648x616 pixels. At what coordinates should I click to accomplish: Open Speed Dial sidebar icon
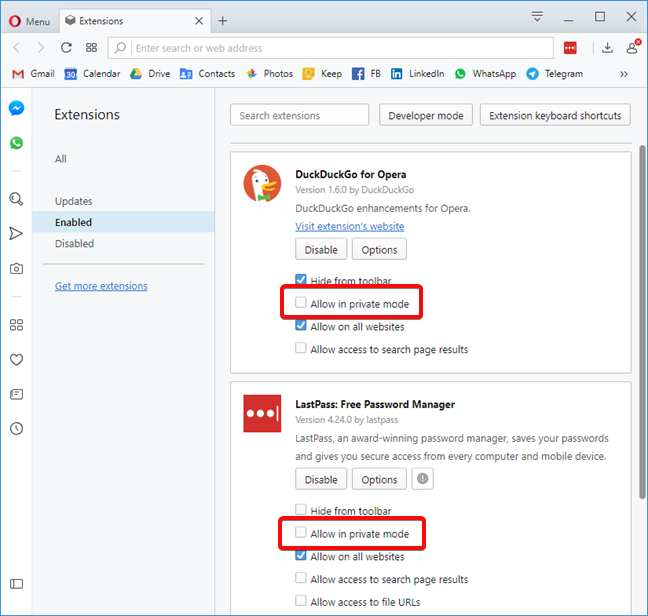[16, 325]
